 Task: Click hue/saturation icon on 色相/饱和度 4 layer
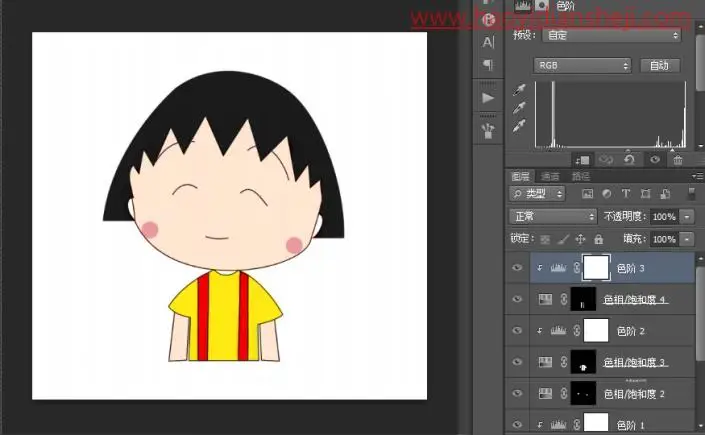click(x=545, y=299)
